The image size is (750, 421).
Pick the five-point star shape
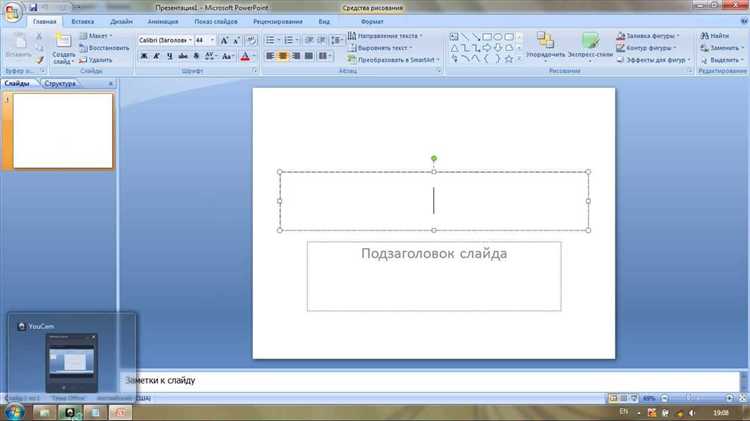(508, 59)
